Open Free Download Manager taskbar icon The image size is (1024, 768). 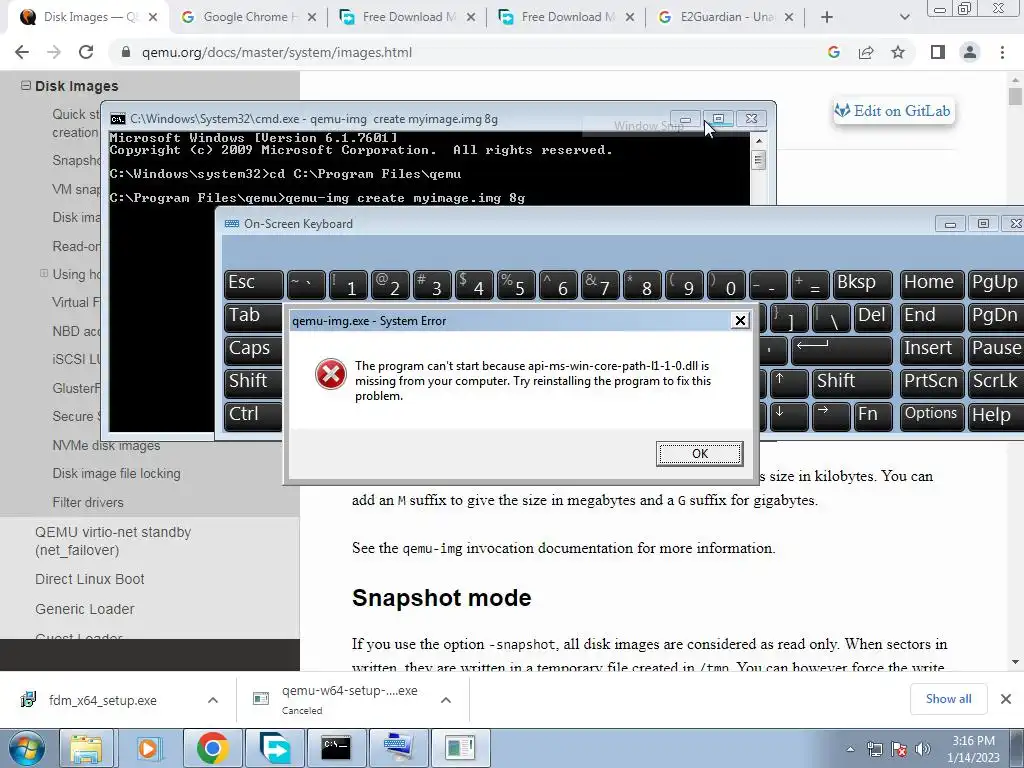tap(274, 748)
